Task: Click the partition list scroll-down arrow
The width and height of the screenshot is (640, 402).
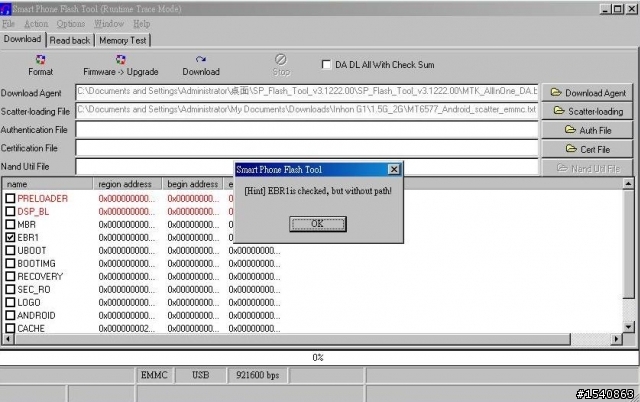Action: click(629, 327)
